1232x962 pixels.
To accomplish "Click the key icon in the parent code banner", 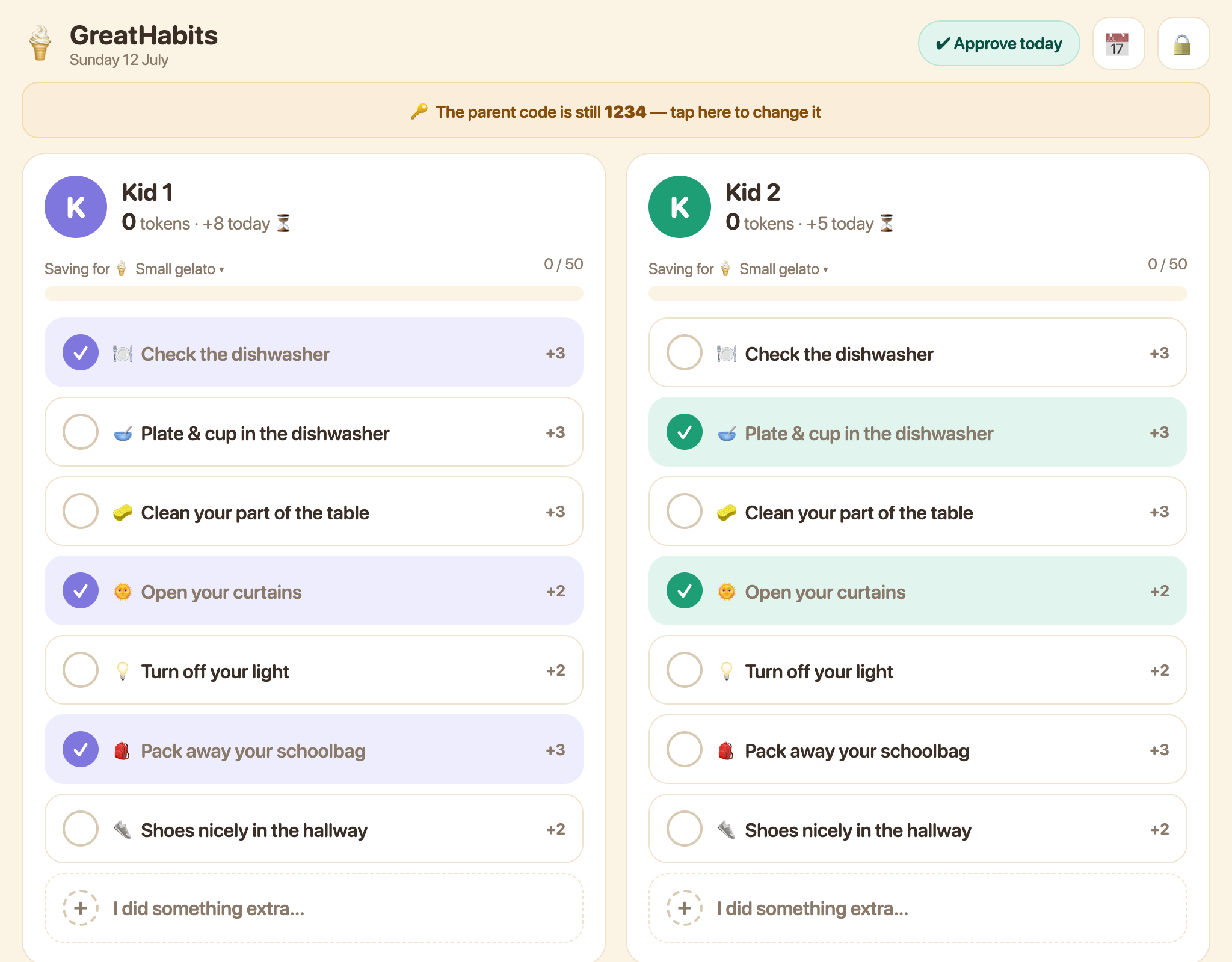I will pos(419,112).
